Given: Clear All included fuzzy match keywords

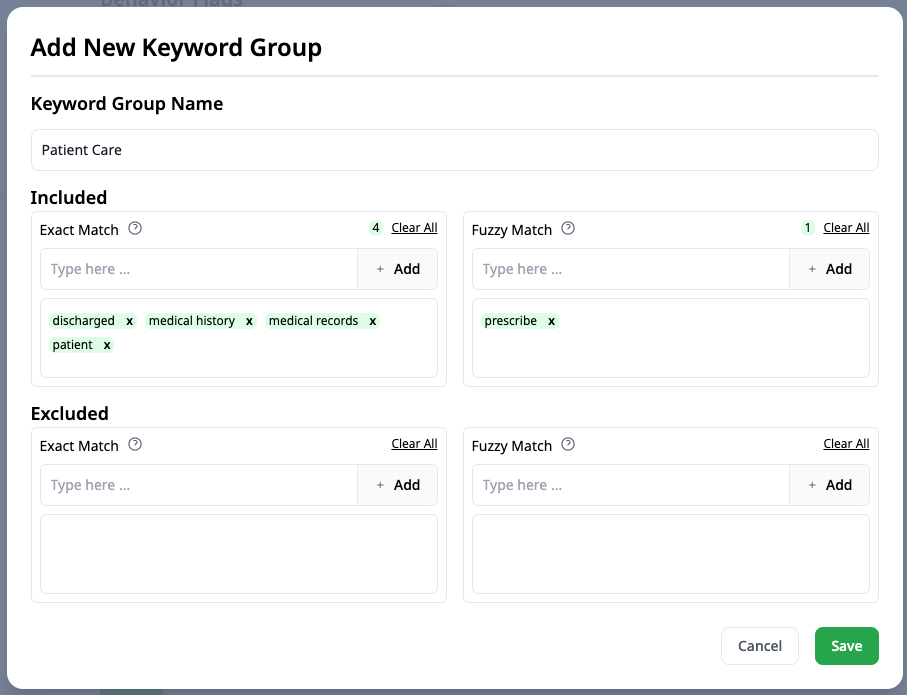Looking at the screenshot, I should pyautogui.click(x=846, y=227).
